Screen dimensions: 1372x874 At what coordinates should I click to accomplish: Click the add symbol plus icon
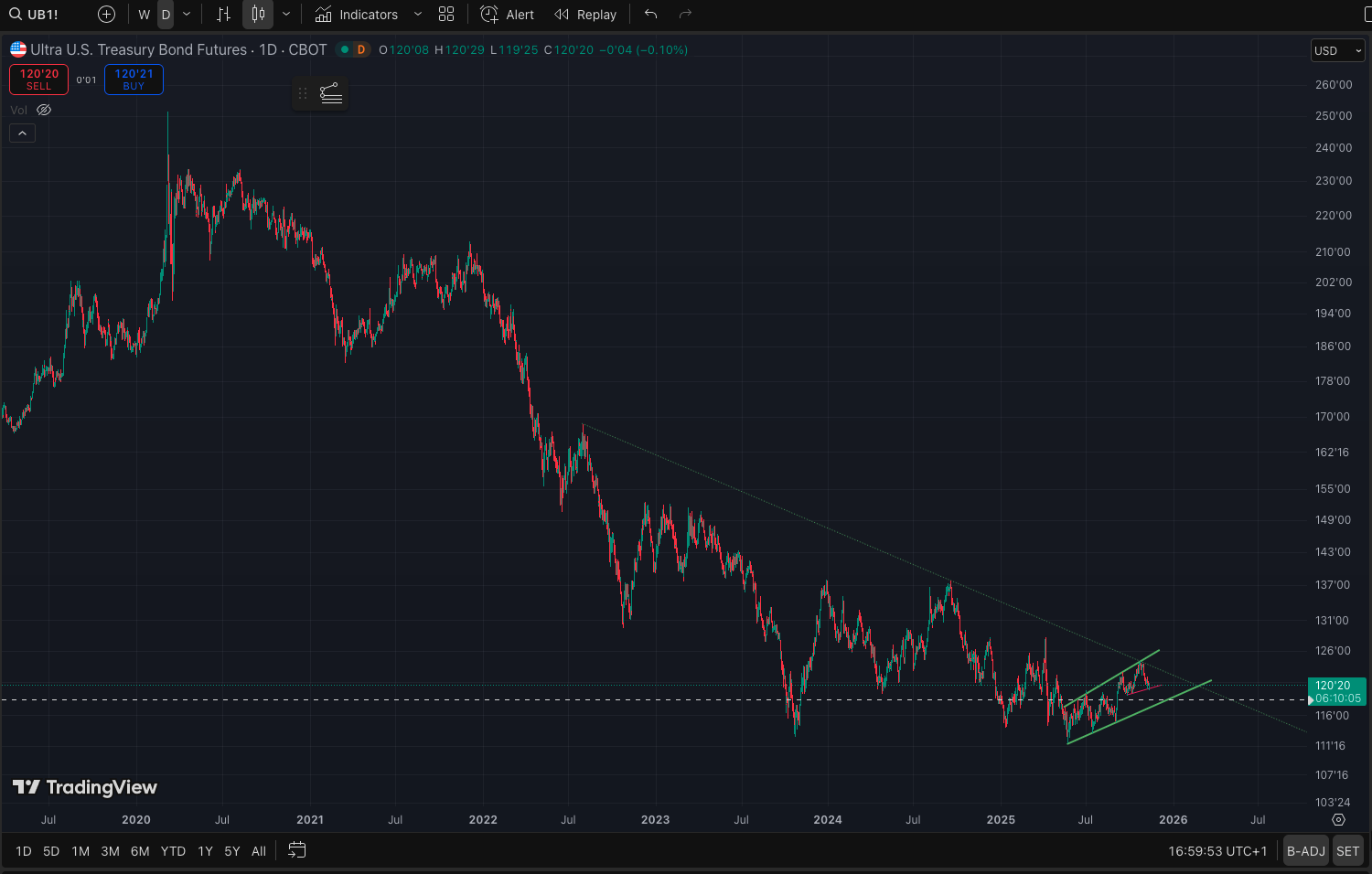pos(106,15)
